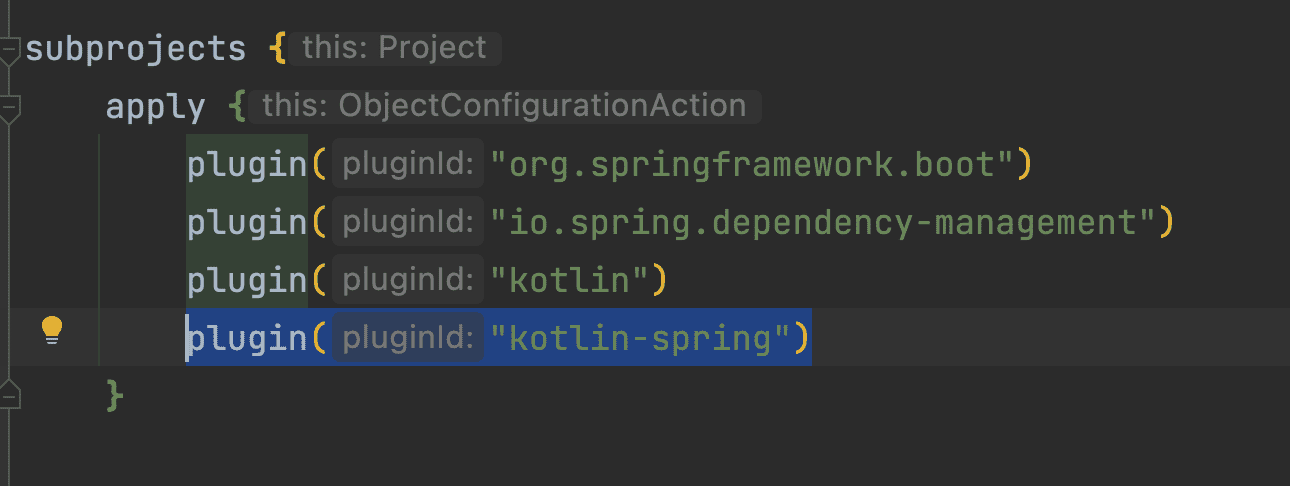Click the fold end marker beside closing brace
The image size is (1290, 486).
pos(9,392)
